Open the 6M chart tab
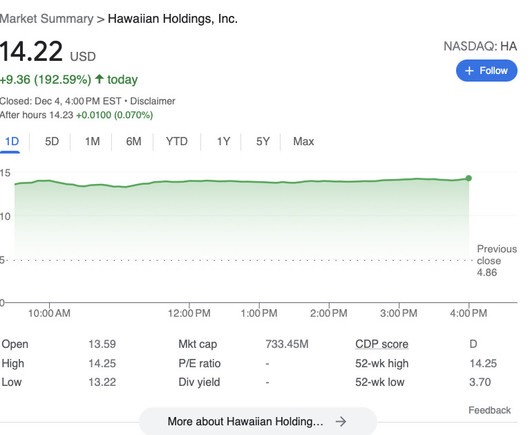The height and width of the screenshot is (435, 530). [134, 141]
